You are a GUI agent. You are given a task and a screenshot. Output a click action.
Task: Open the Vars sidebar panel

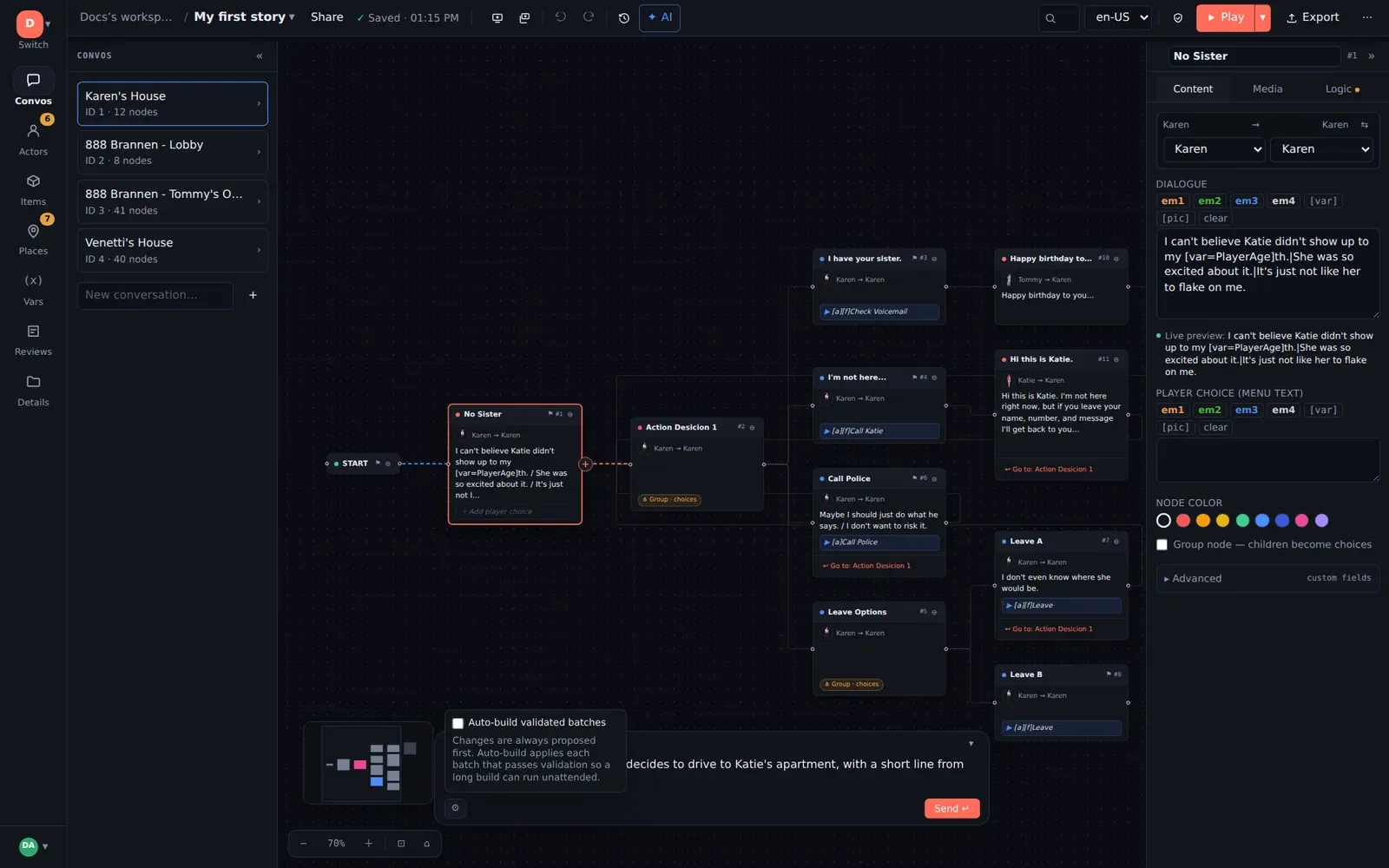point(33,289)
